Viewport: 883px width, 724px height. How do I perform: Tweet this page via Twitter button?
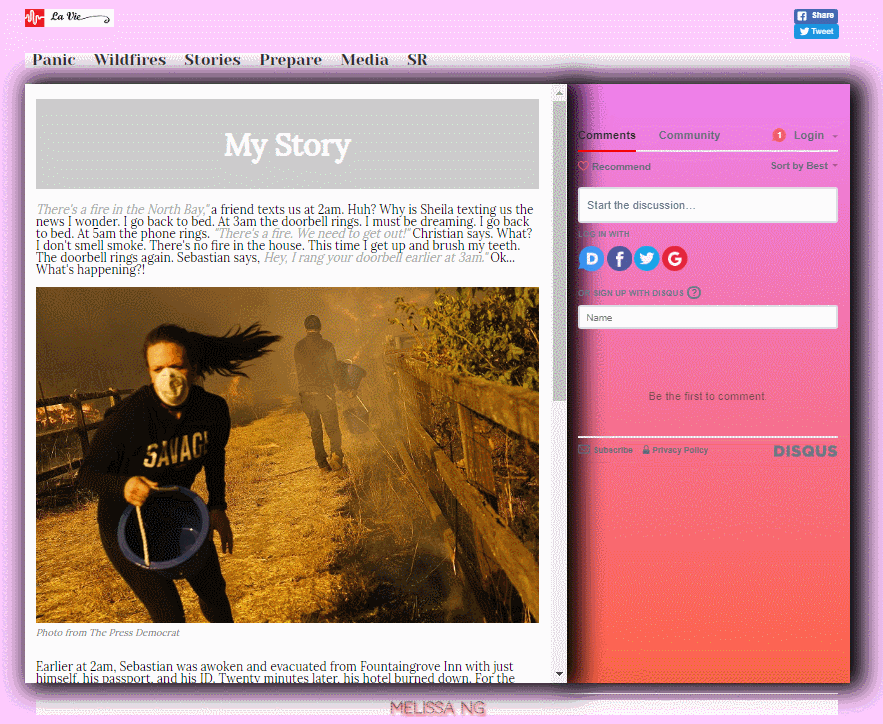pyautogui.click(x=815, y=32)
